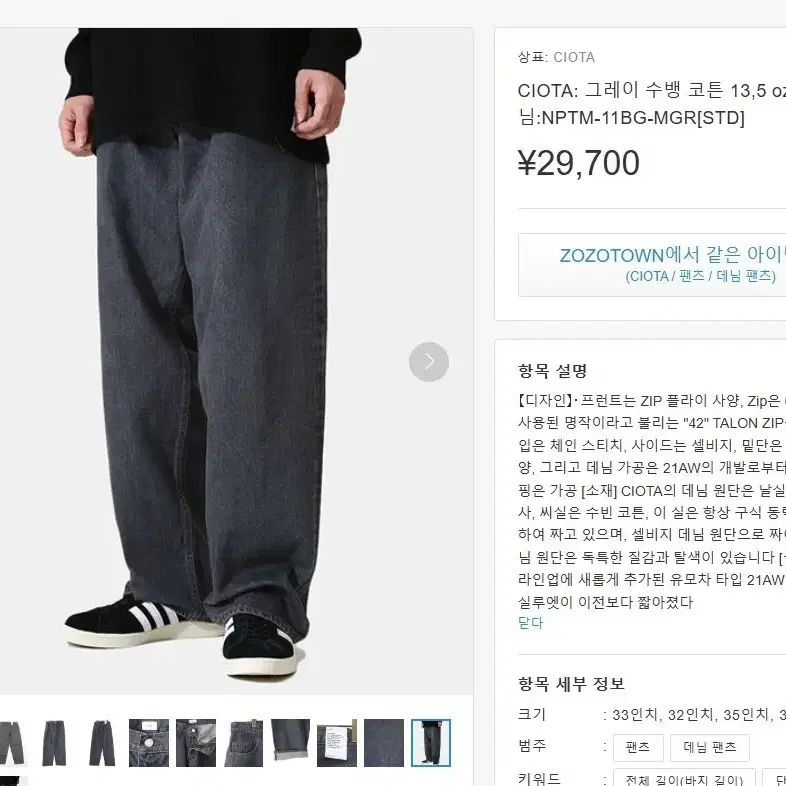This screenshot has width=786, height=786.
Task: Click partially visible thumbnail in second row
Action: [11, 781]
